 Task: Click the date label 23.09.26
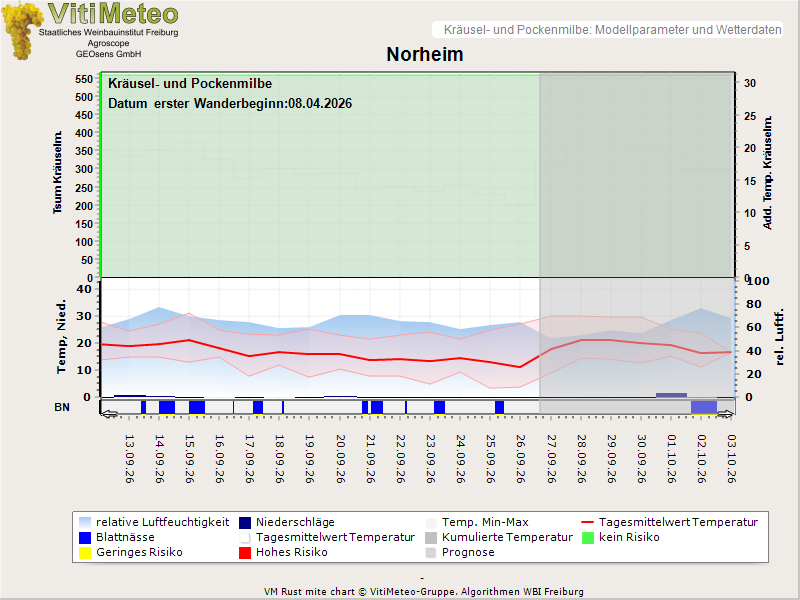click(x=431, y=459)
